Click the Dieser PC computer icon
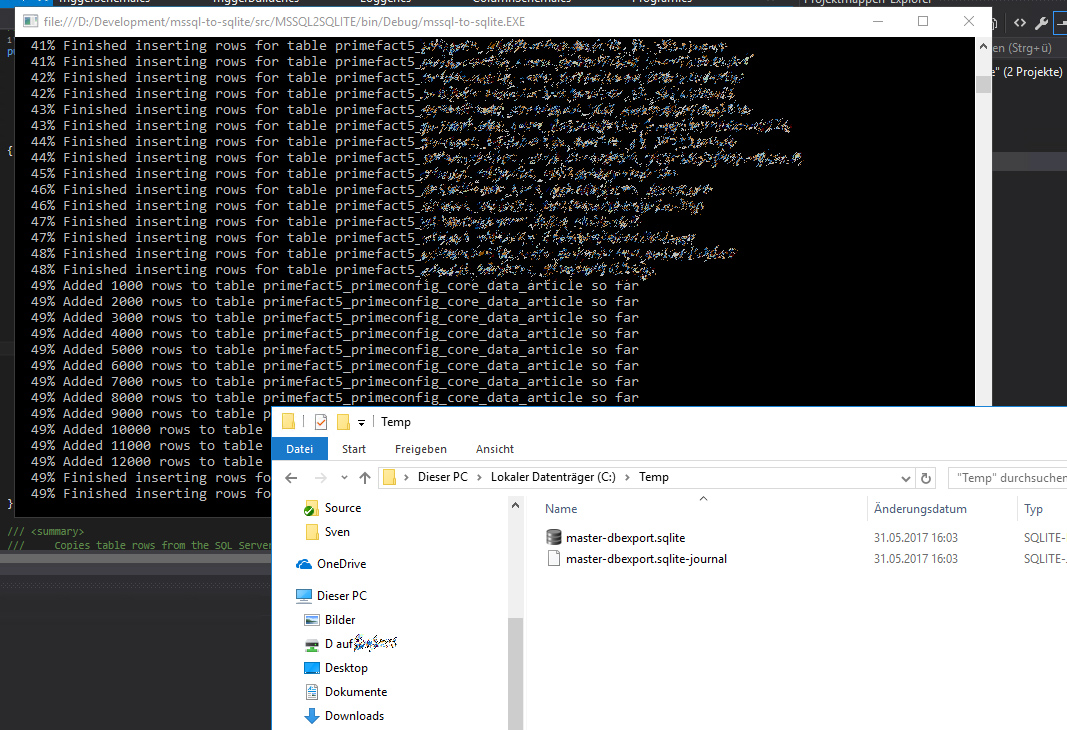 pos(304,596)
